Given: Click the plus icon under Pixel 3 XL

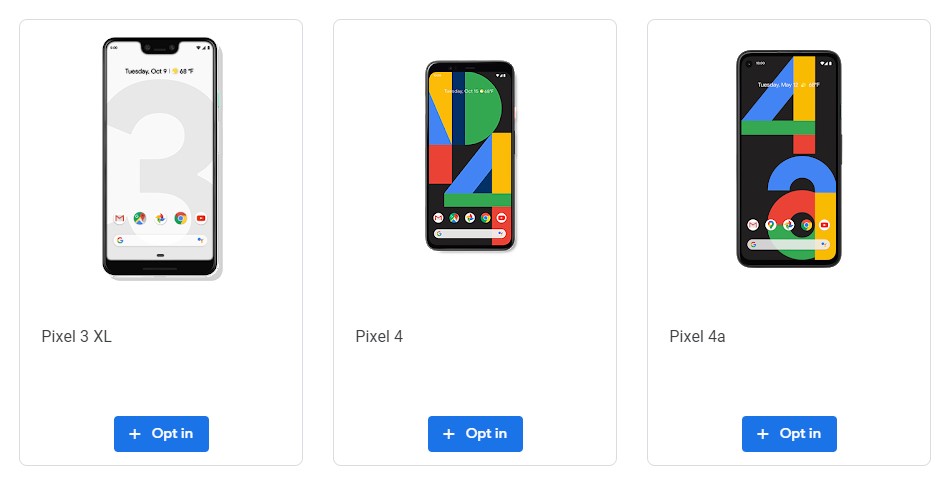Looking at the screenshot, I should (x=135, y=434).
